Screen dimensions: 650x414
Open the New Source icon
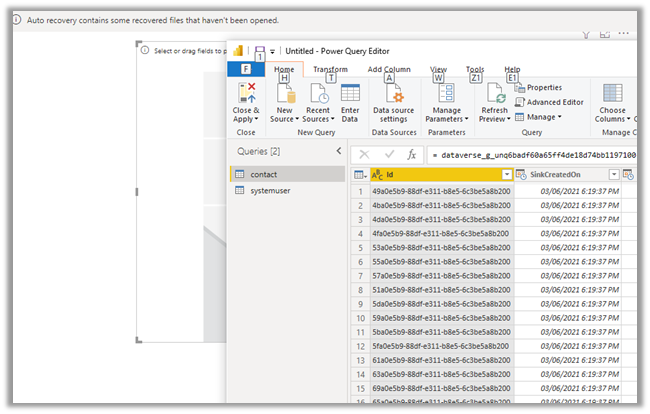pos(284,95)
